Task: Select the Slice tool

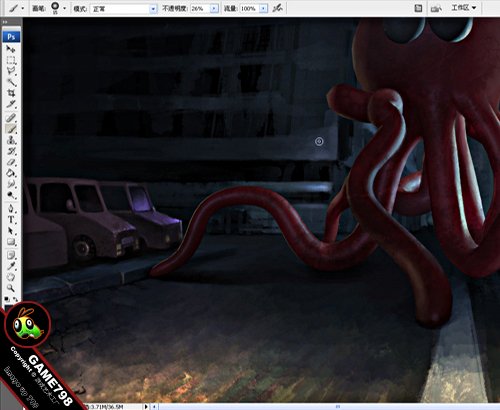Action: click(11, 104)
